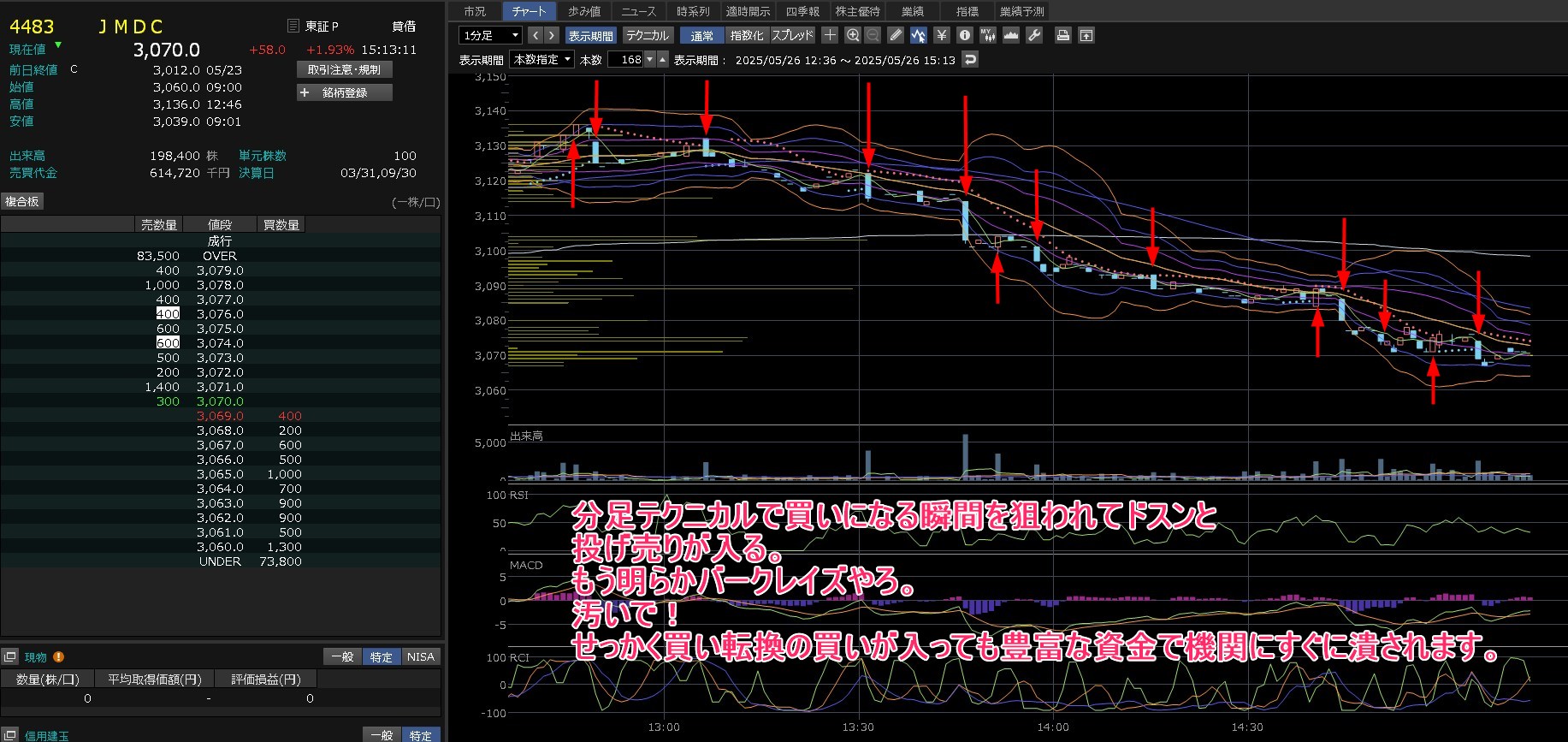The height and width of the screenshot is (742, 1568).
Task: Switch to the 時系列 tab
Action: click(693, 11)
